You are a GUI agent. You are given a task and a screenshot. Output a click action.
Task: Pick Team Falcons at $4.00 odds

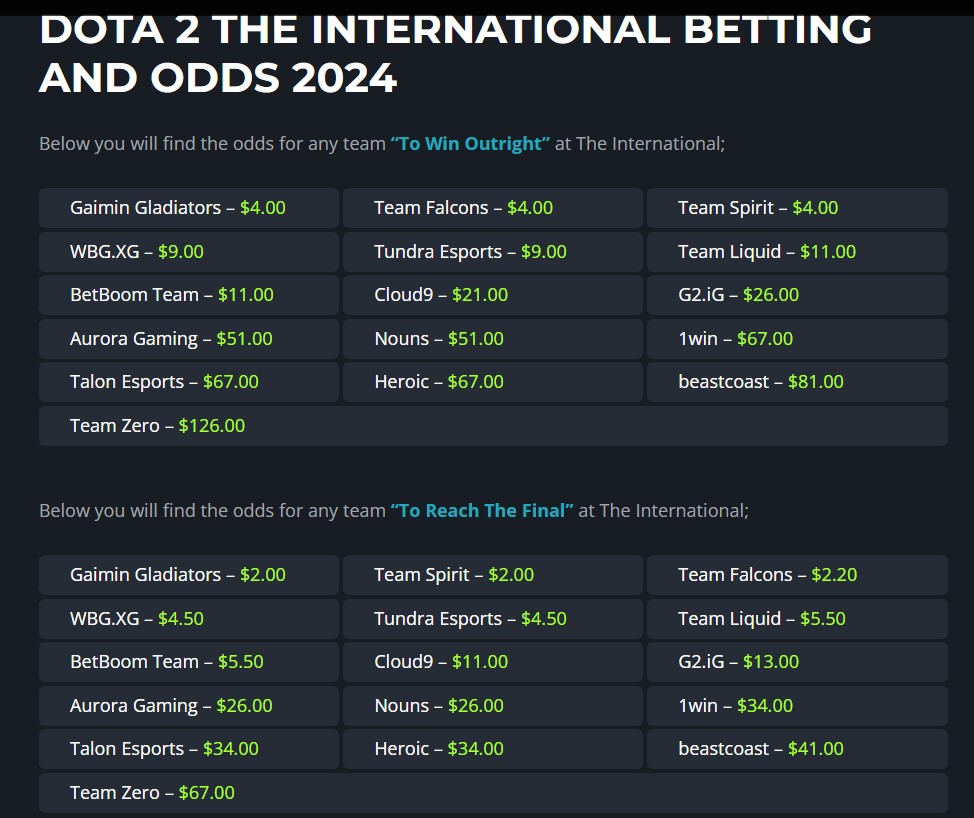coord(463,208)
